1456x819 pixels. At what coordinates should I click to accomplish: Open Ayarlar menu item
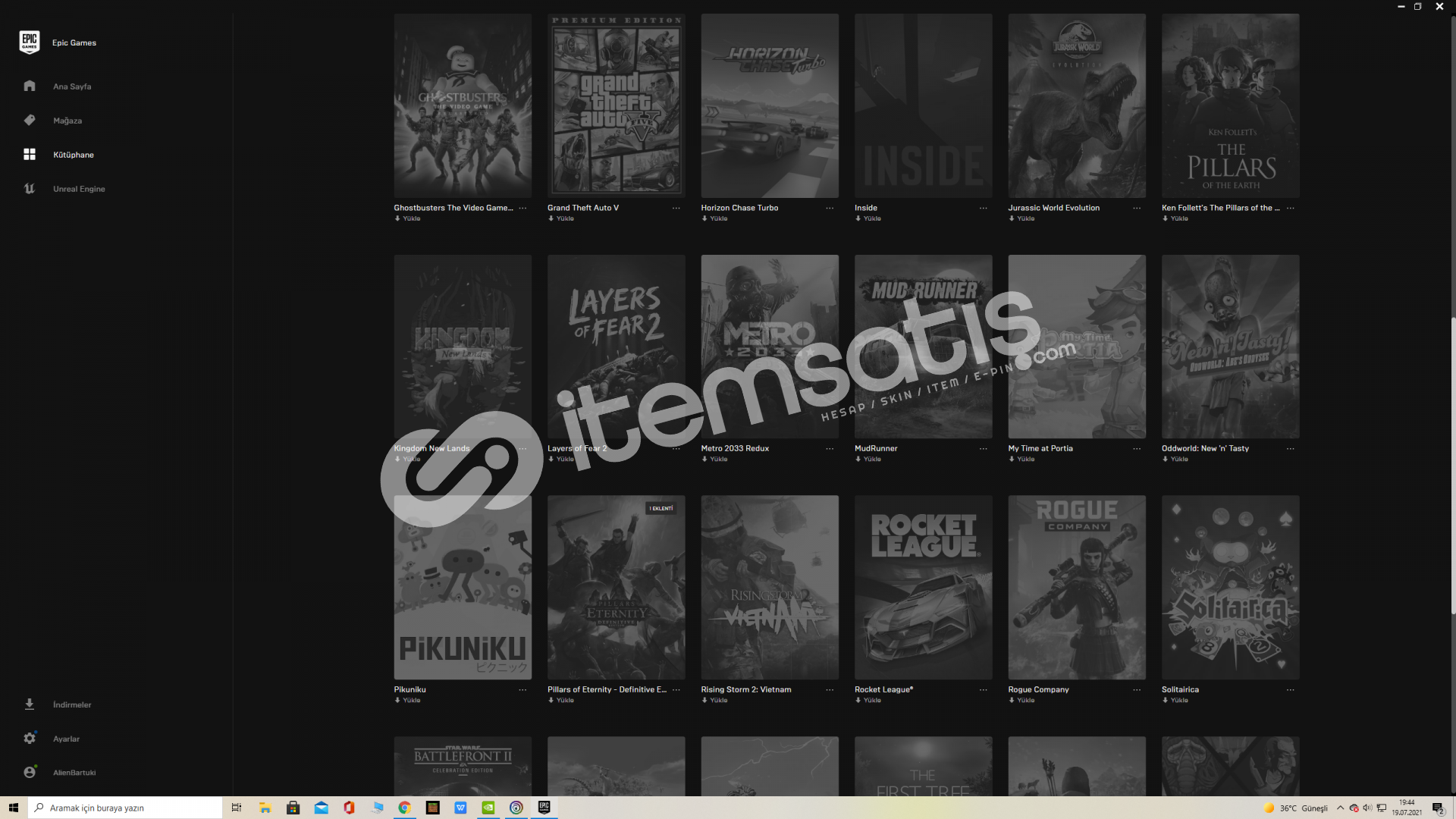pos(66,739)
